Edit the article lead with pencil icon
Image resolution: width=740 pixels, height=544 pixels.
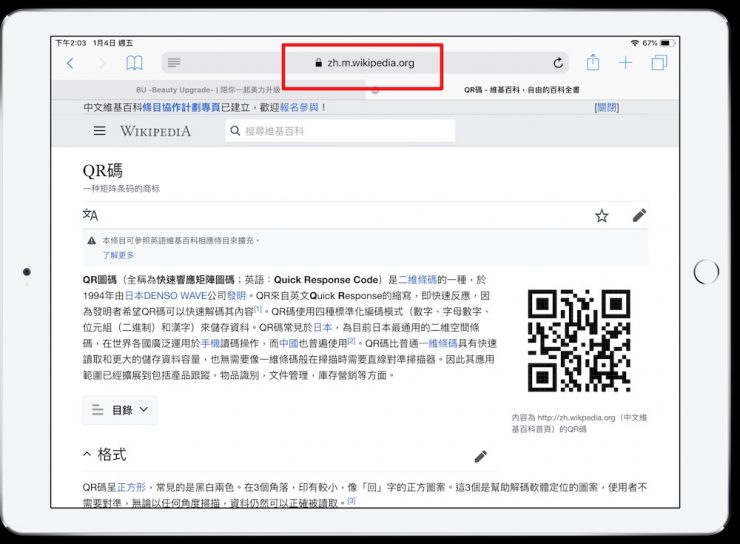639,215
